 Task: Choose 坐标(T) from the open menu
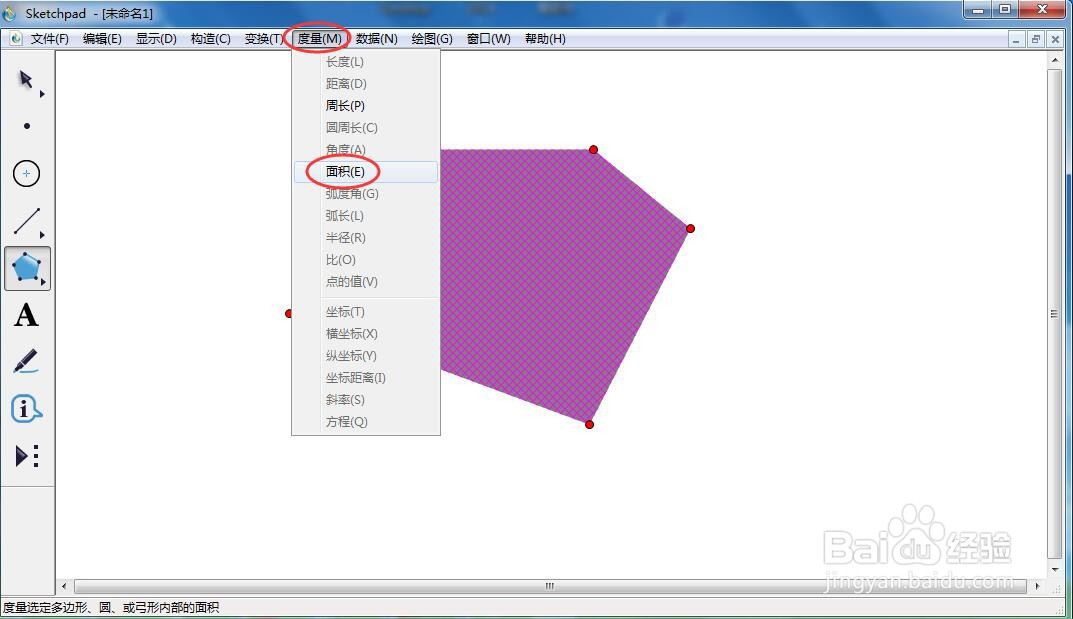[x=344, y=311]
